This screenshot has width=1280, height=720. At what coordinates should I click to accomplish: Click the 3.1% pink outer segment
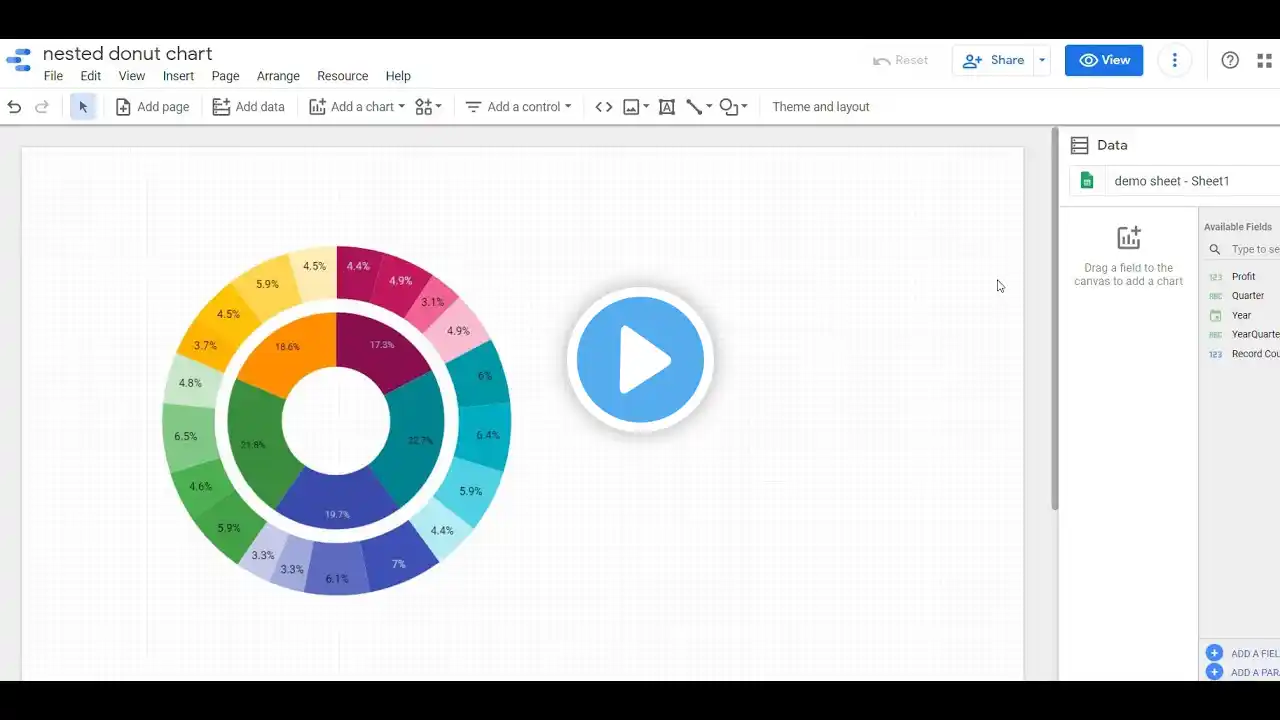coord(433,302)
